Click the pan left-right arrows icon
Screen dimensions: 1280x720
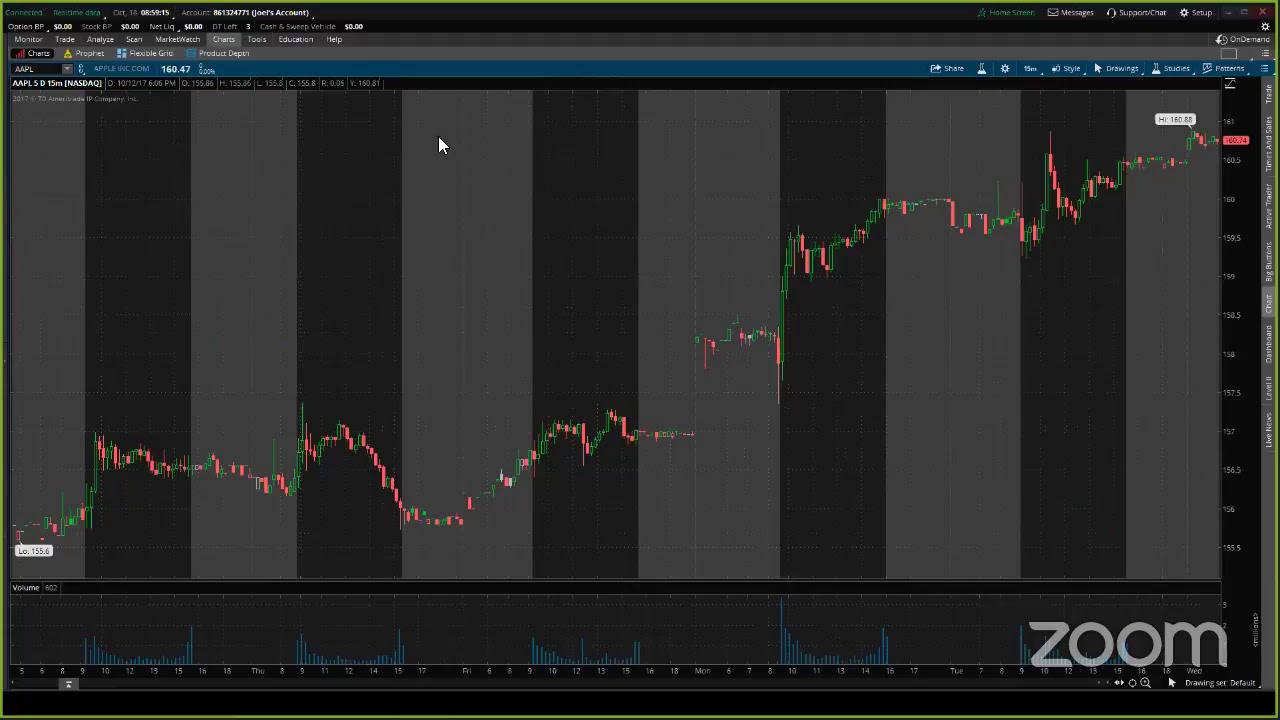point(1119,683)
